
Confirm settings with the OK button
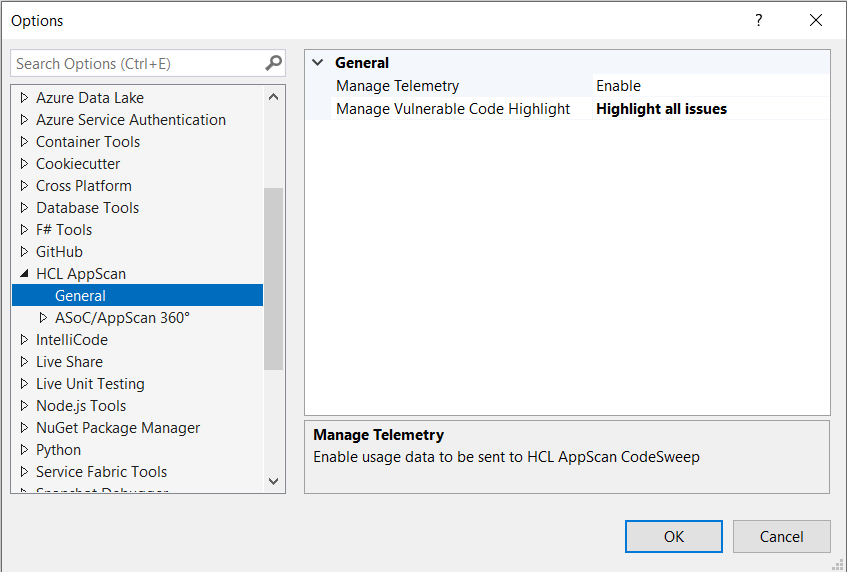click(x=674, y=536)
